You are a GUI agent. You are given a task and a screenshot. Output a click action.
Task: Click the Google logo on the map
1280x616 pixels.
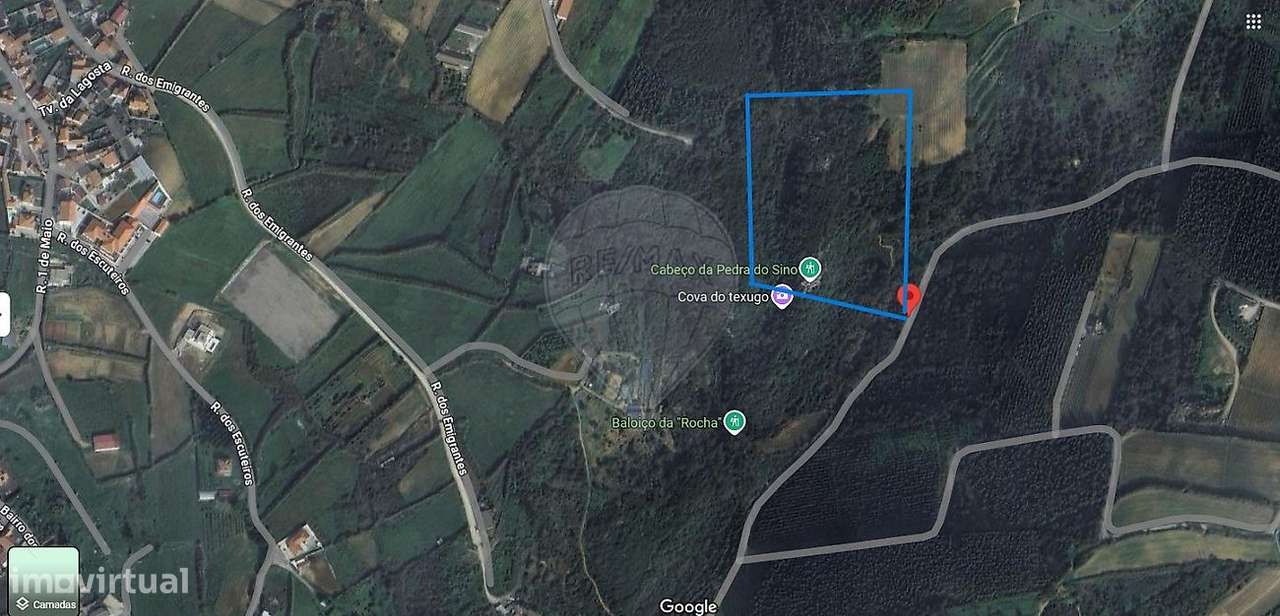tap(688, 606)
